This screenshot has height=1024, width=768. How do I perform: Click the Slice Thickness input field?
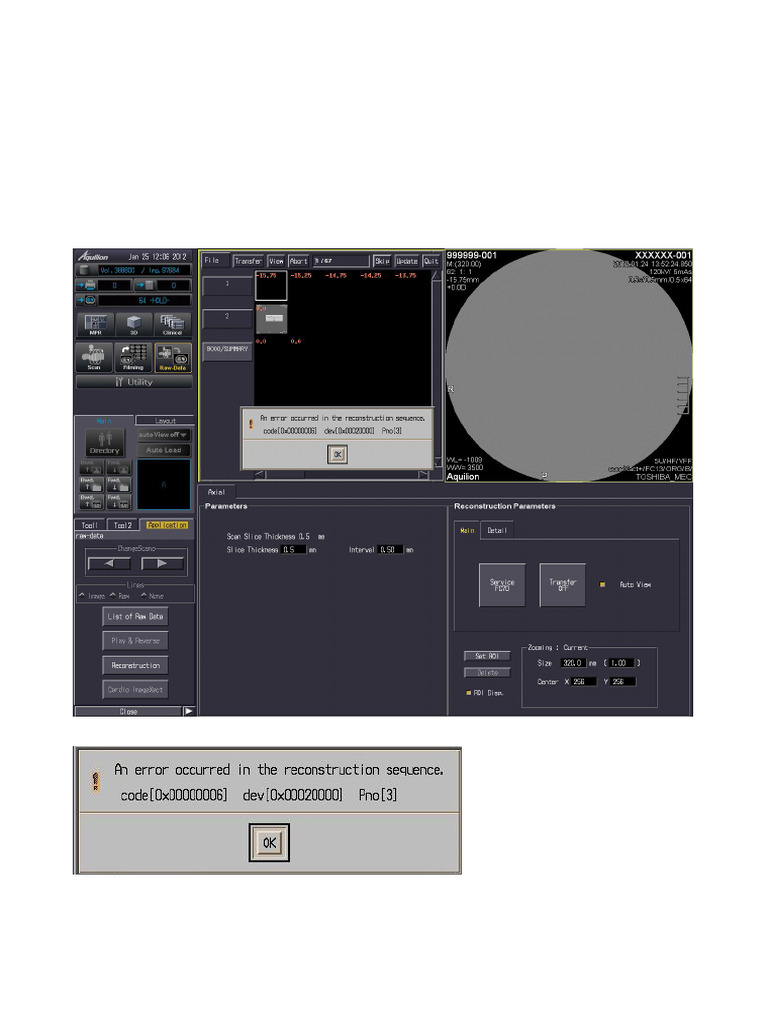(x=293, y=550)
